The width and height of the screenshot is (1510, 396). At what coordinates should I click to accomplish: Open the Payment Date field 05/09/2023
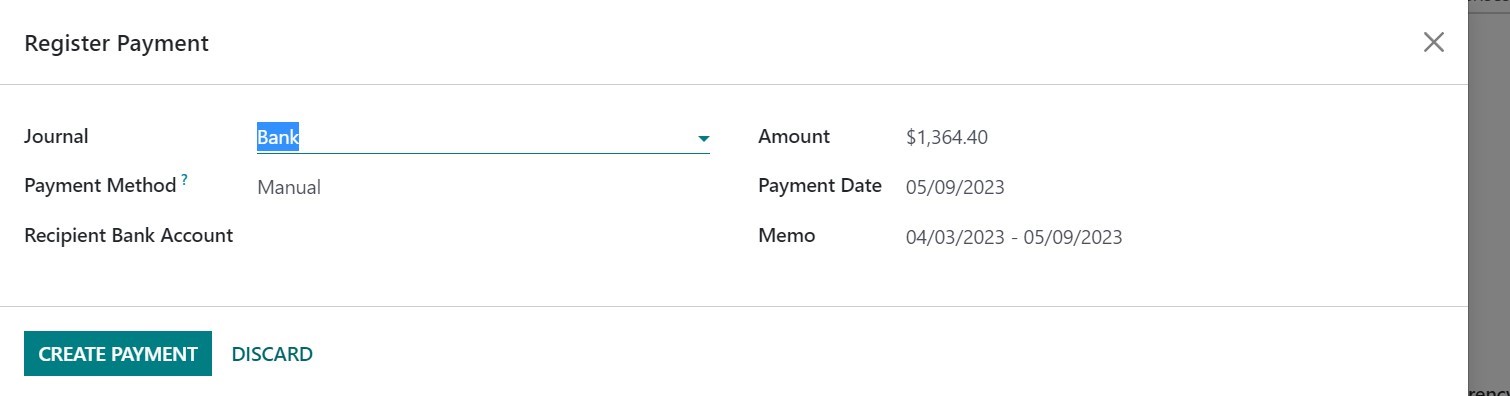tap(955, 187)
